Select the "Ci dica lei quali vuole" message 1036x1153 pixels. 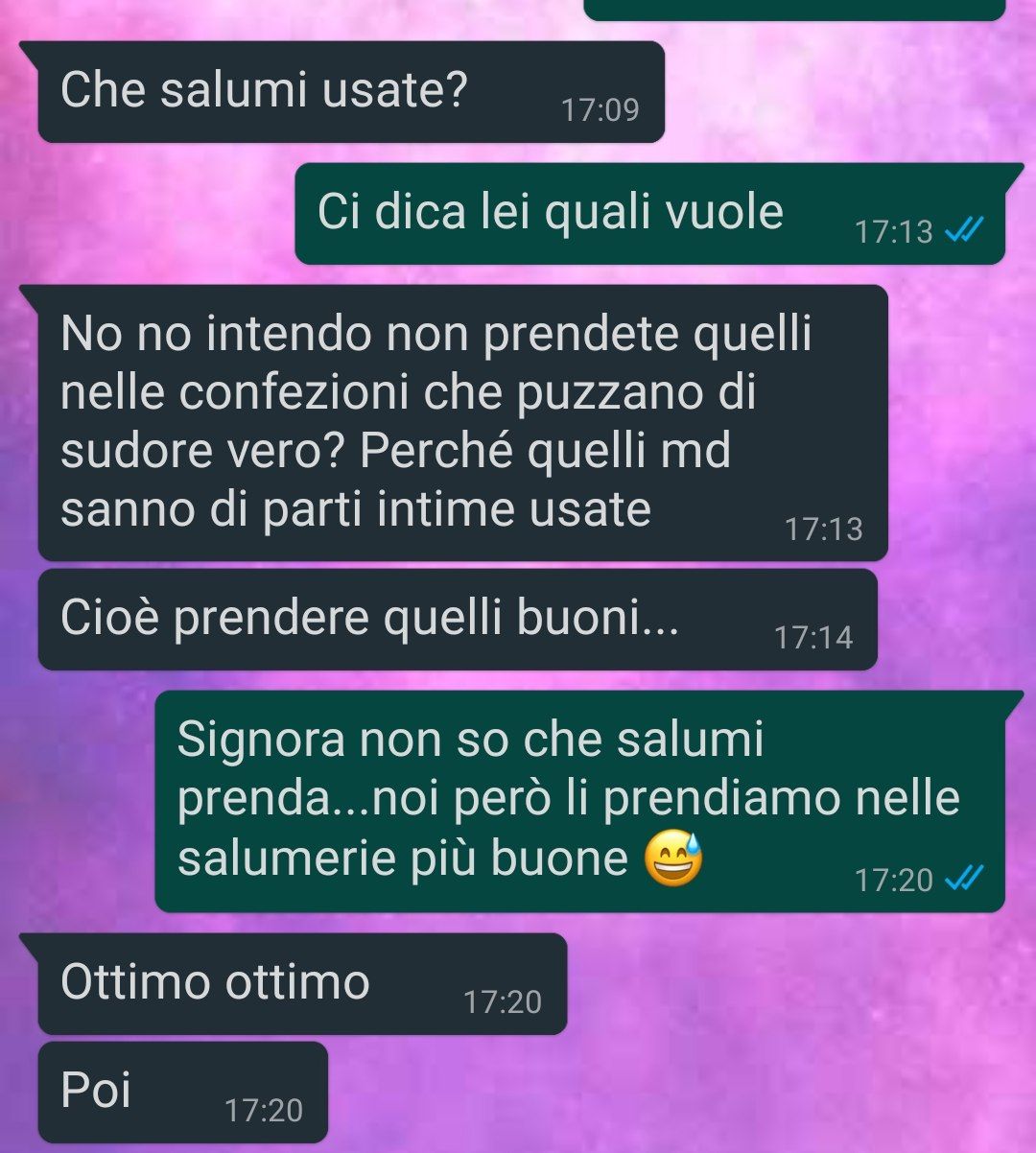(649, 213)
